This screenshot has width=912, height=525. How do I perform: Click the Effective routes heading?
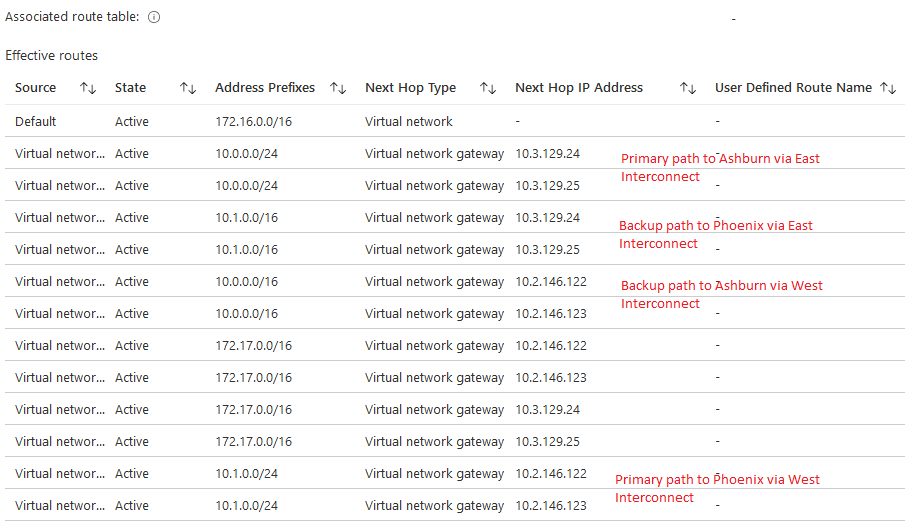52,55
